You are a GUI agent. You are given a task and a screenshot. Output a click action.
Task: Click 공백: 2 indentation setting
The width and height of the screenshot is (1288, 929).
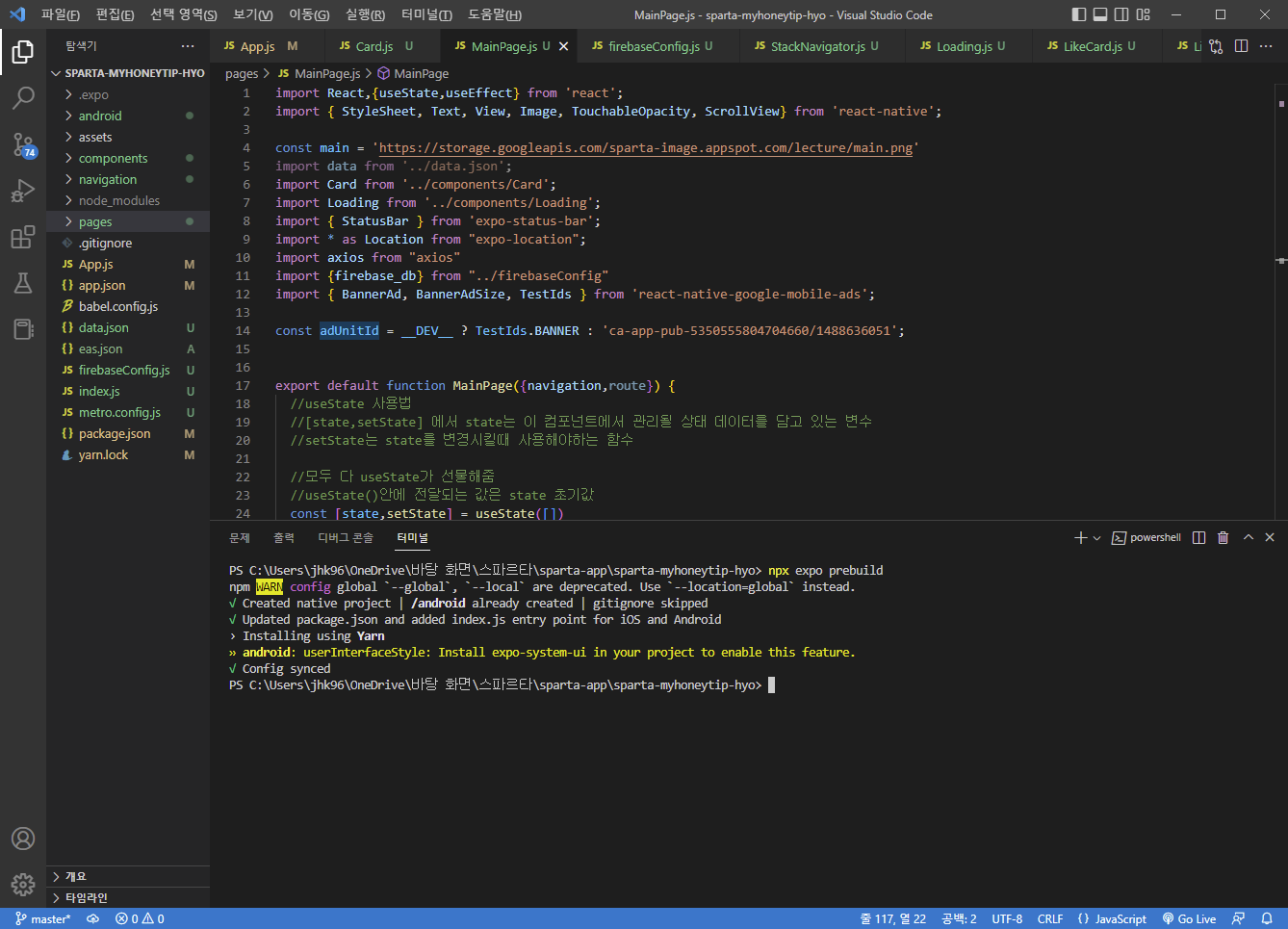(x=959, y=918)
